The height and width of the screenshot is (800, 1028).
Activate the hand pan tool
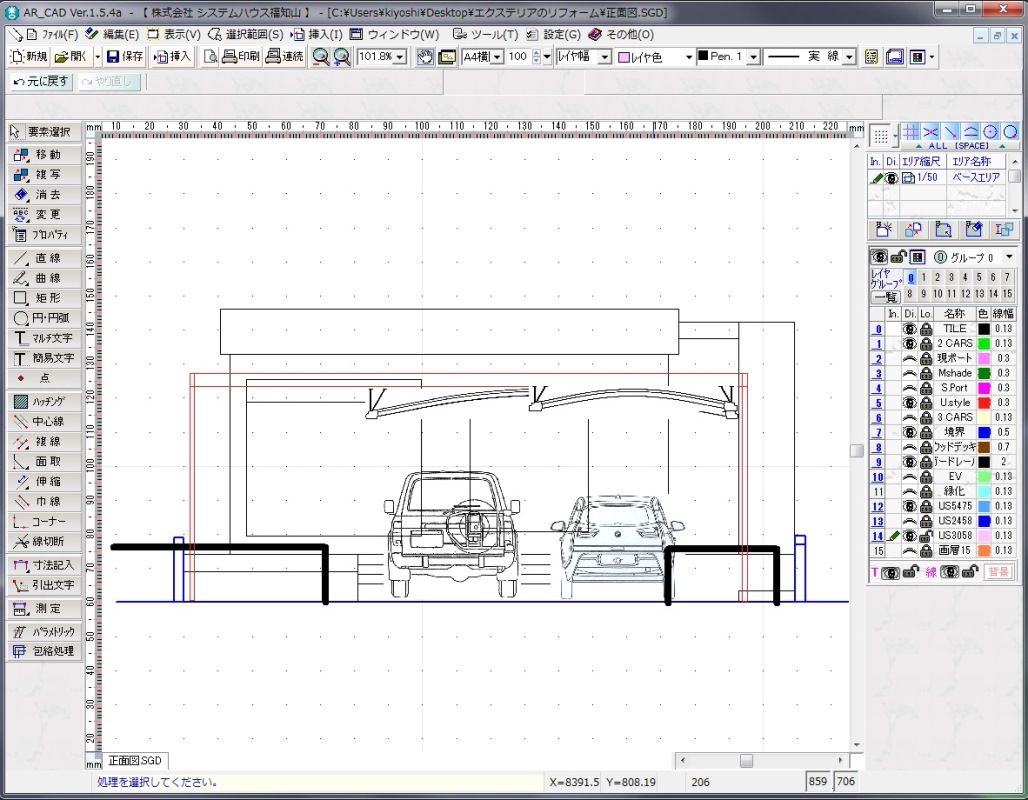click(425, 57)
